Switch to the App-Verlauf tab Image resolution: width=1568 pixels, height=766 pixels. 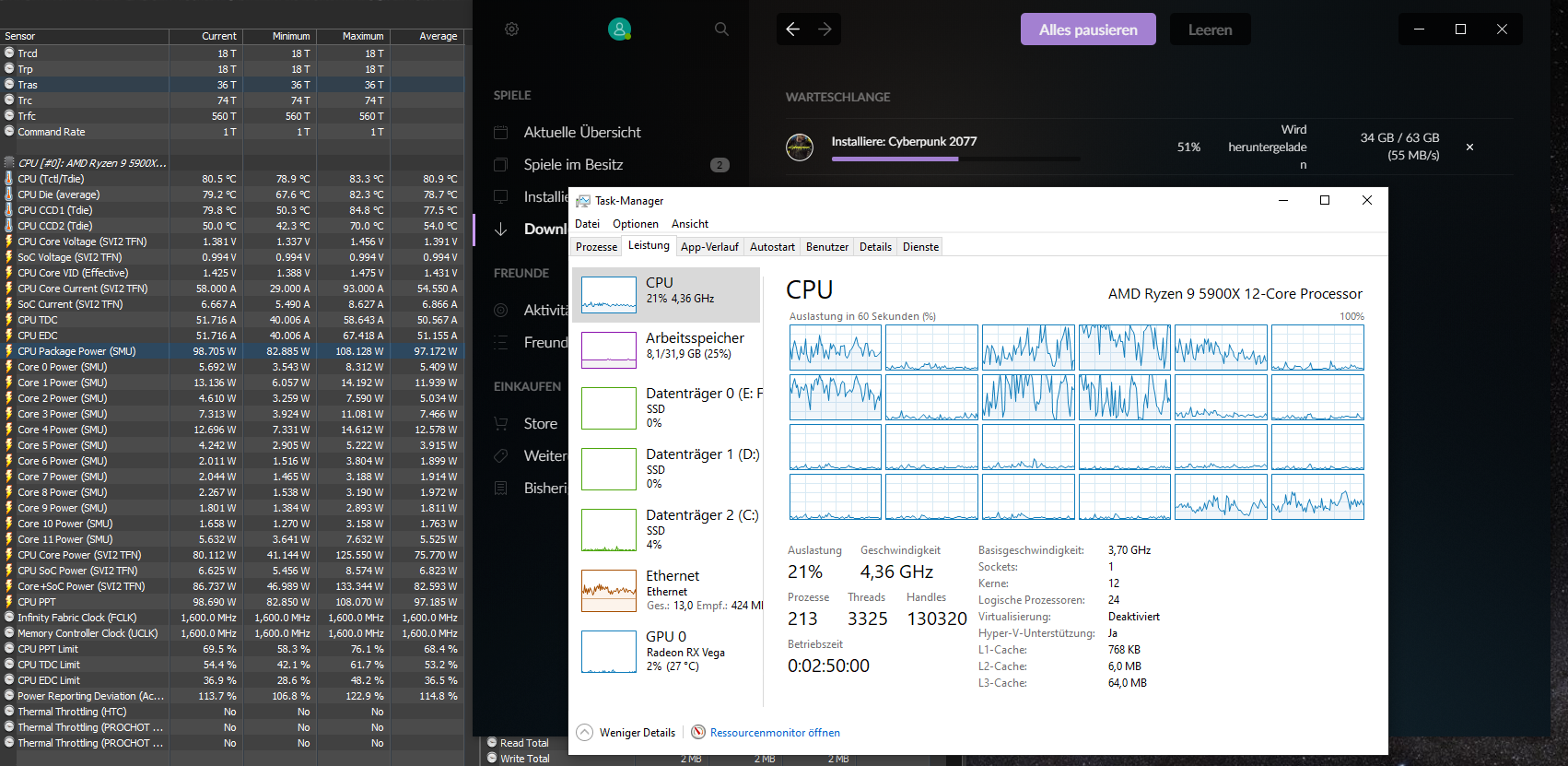(709, 247)
